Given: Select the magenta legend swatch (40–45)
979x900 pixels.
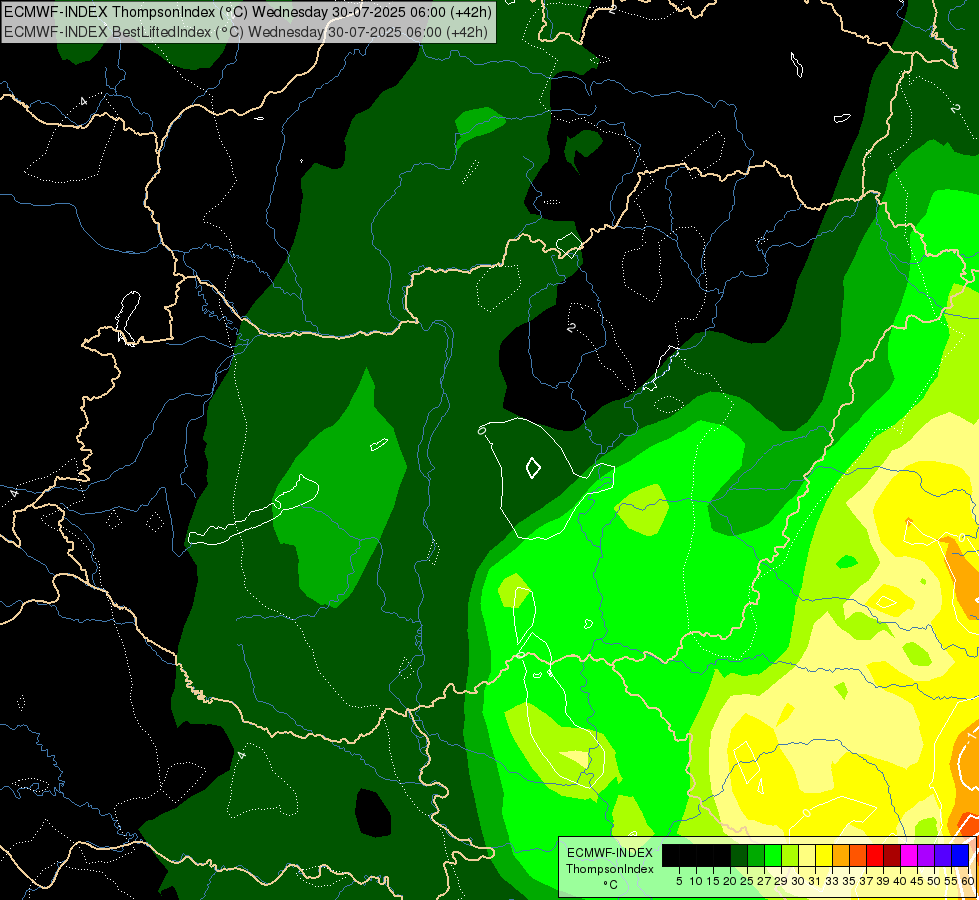Looking at the screenshot, I should 909,856.
